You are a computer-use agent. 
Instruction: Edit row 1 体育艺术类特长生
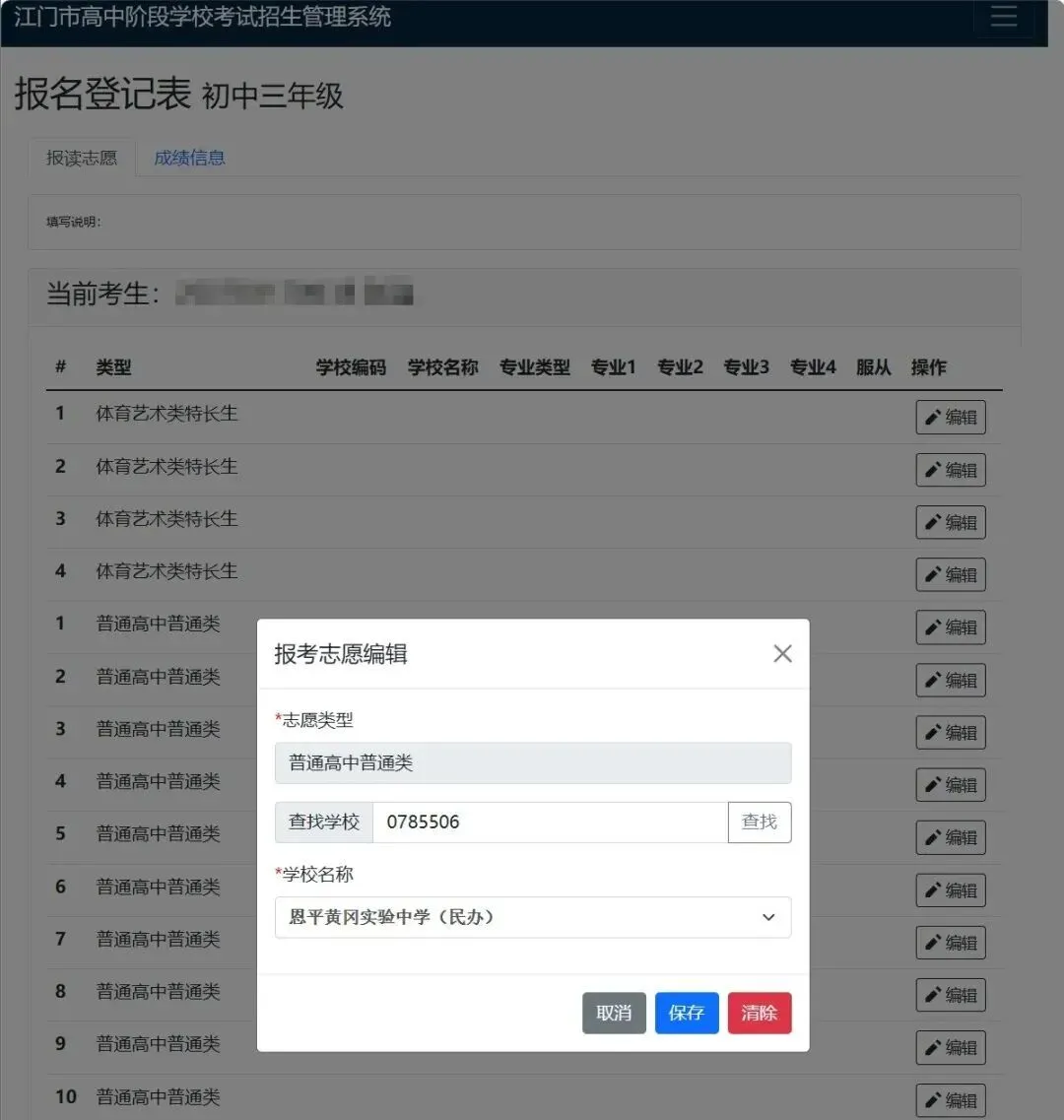[x=951, y=417]
